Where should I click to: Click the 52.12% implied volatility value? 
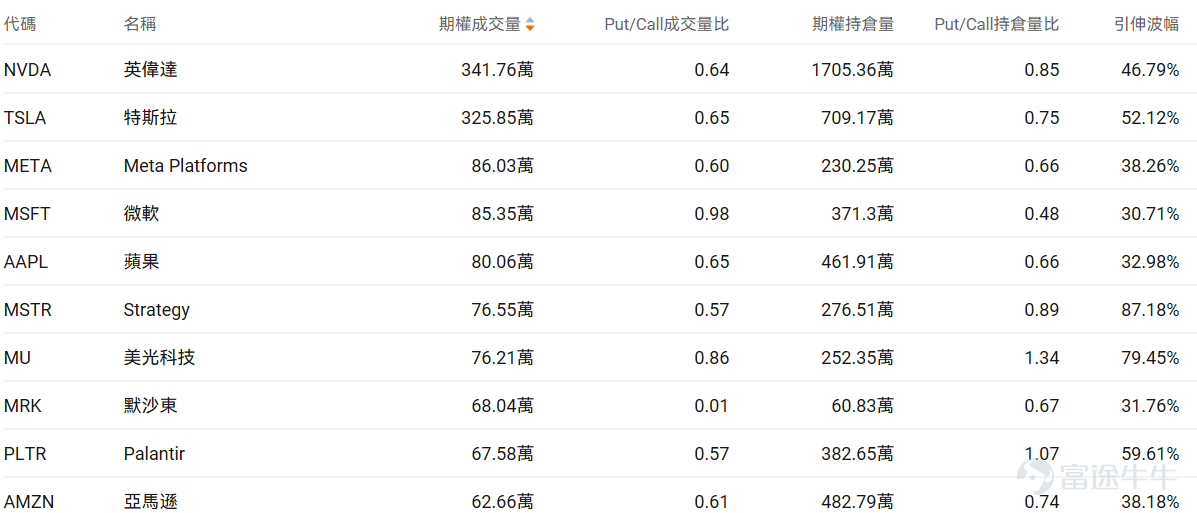tap(1150, 118)
